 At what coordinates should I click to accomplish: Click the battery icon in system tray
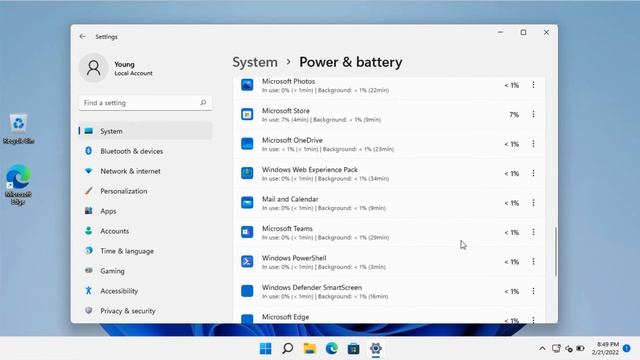pyautogui.click(x=580, y=349)
